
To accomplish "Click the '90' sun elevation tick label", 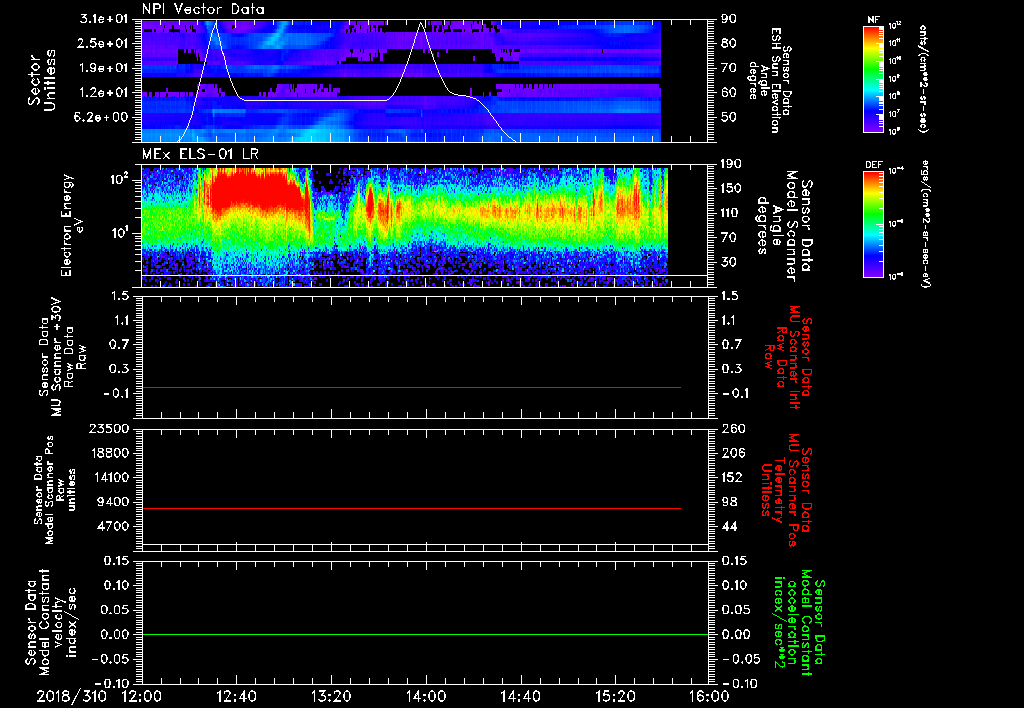I will (728, 19).
